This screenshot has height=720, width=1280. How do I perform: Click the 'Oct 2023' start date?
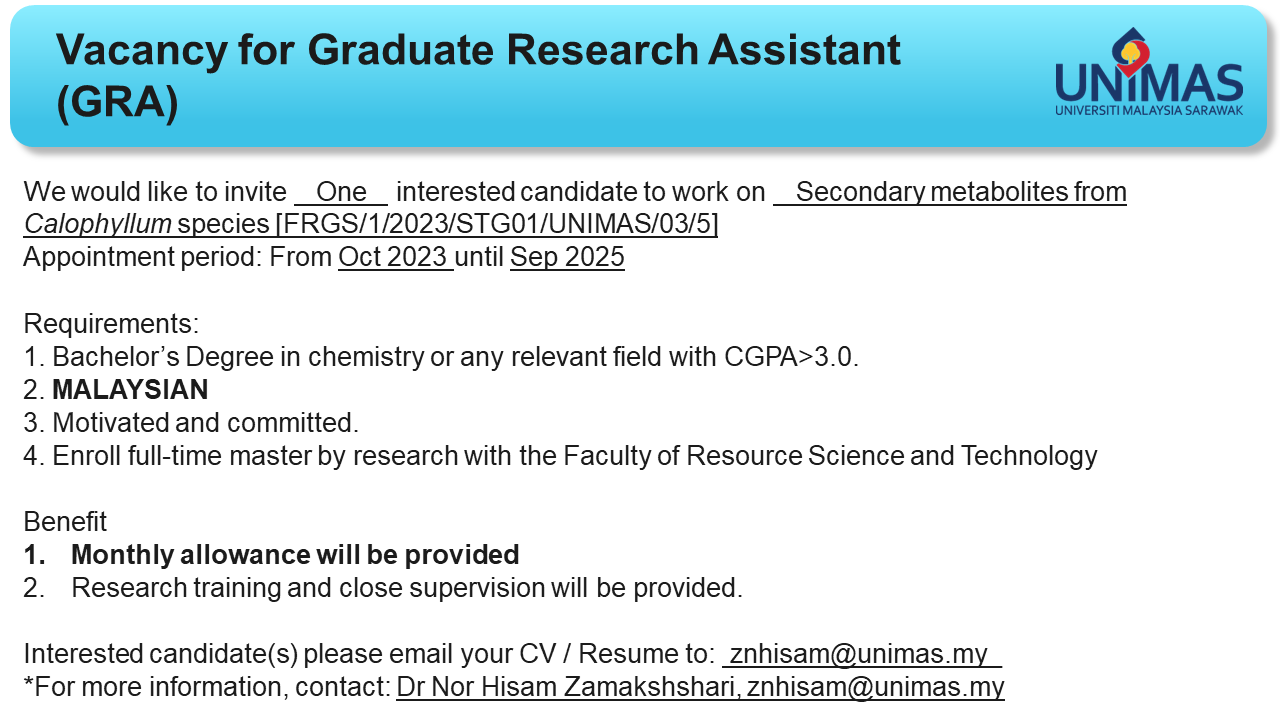[x=396, y=257]
